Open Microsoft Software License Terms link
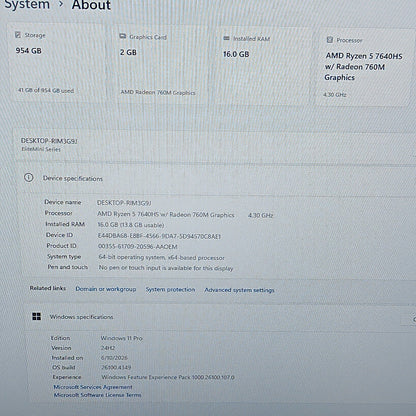The width and height of the screenshot is (416, 416). (x=98, y=395)
